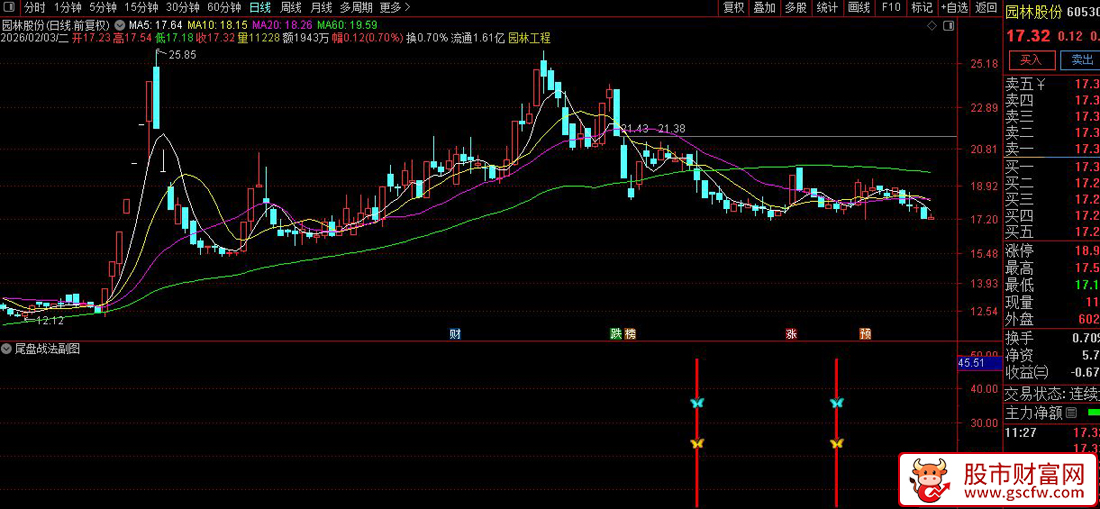Click the 25.85 high price label
Viewport: 1100px width, 509px height.
[x=181, y=54]
